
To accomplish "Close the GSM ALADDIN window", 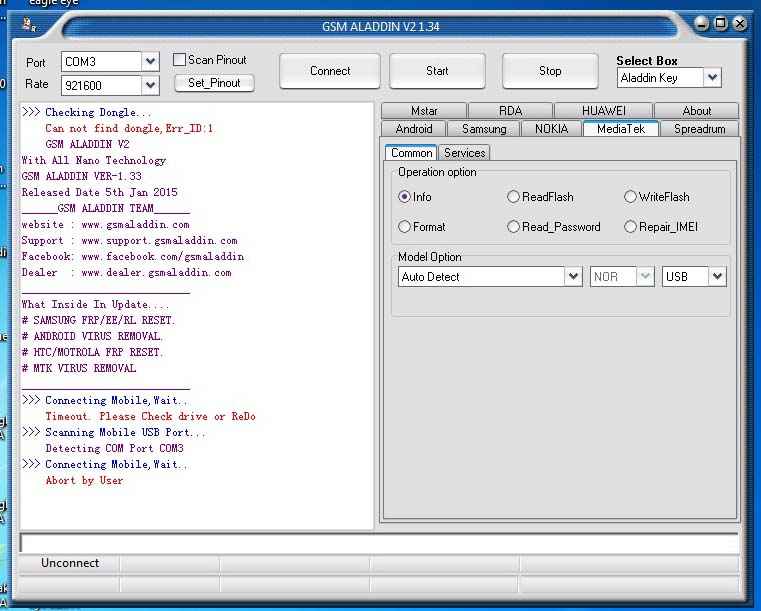I will (x=740, y=23).
